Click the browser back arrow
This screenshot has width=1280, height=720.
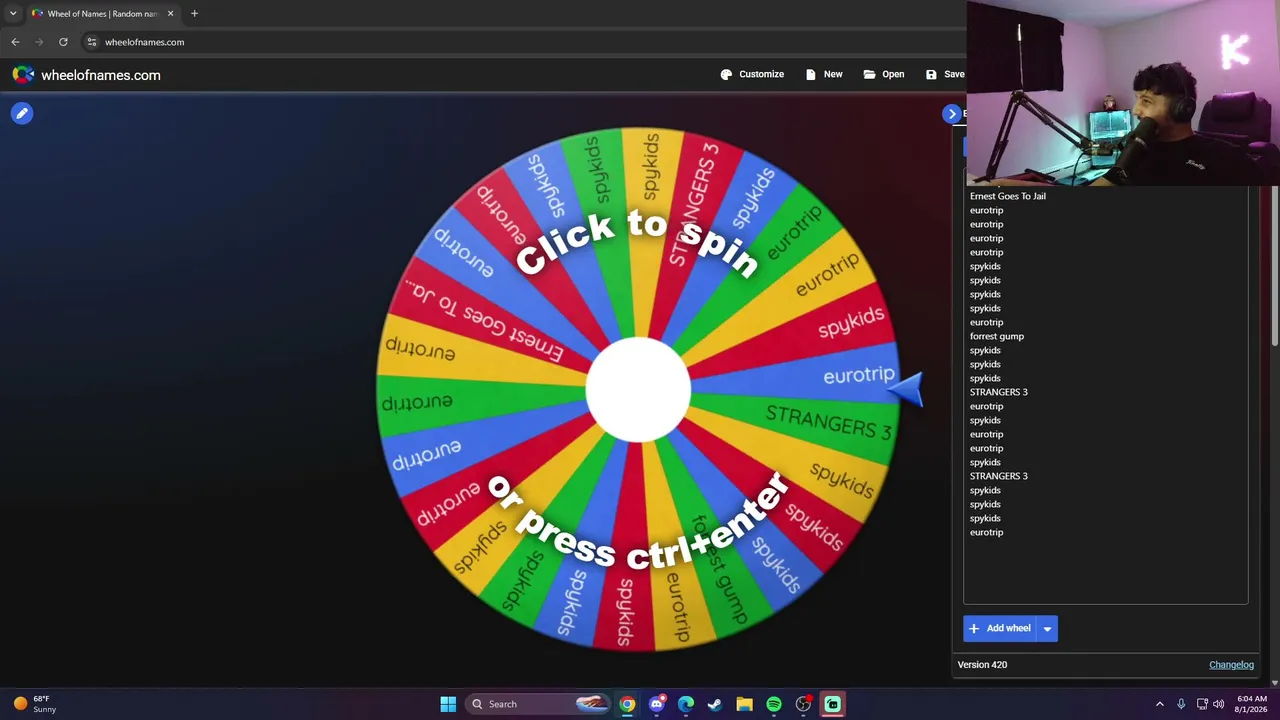(15, 42)
